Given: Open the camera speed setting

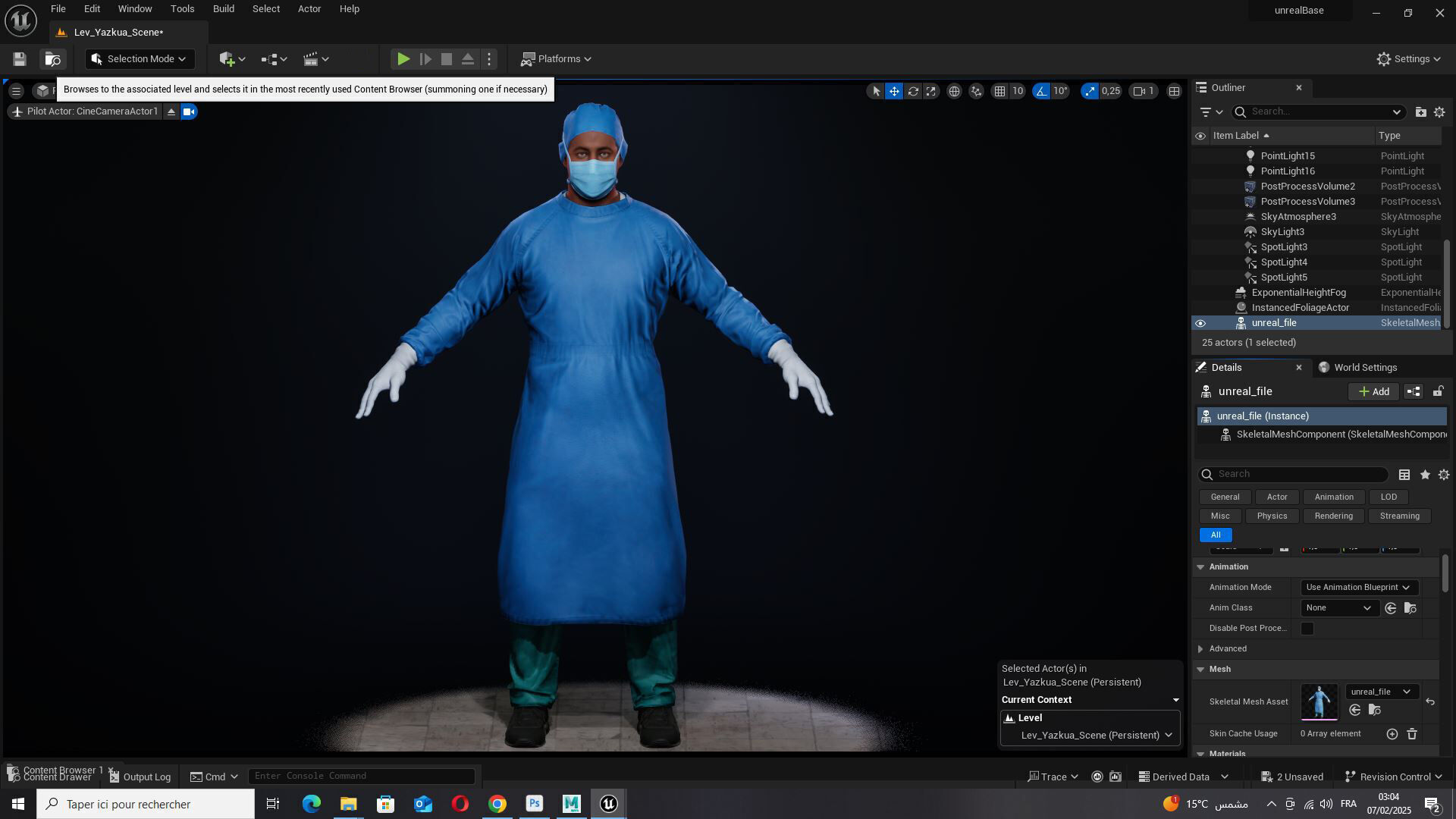Looking at the screenshot, I should point(1144,91).
